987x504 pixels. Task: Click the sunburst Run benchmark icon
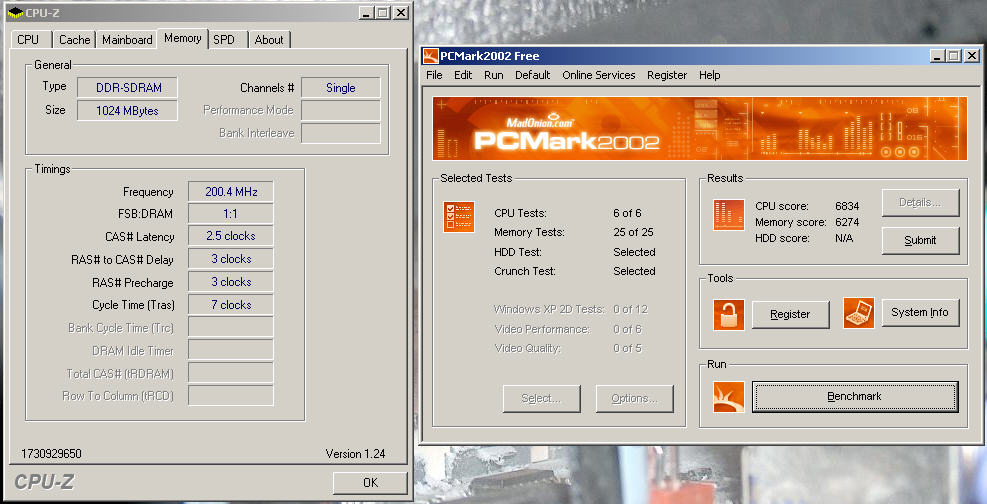tap(729, 397)
